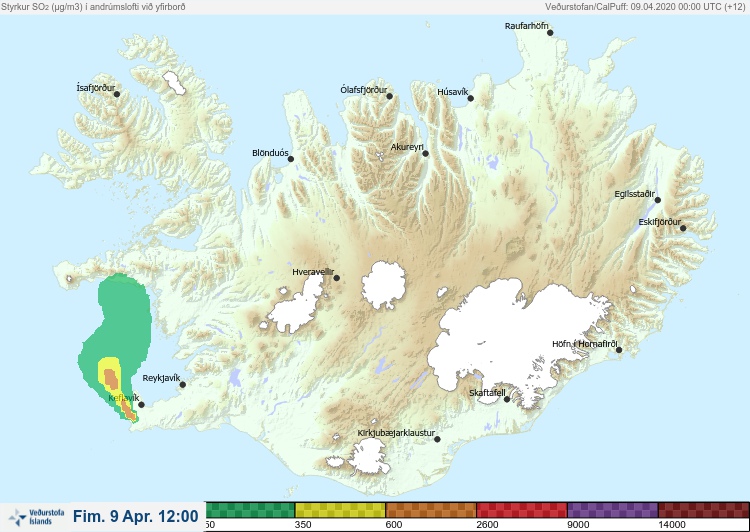Click the '2600' legend value

[487, 525]
